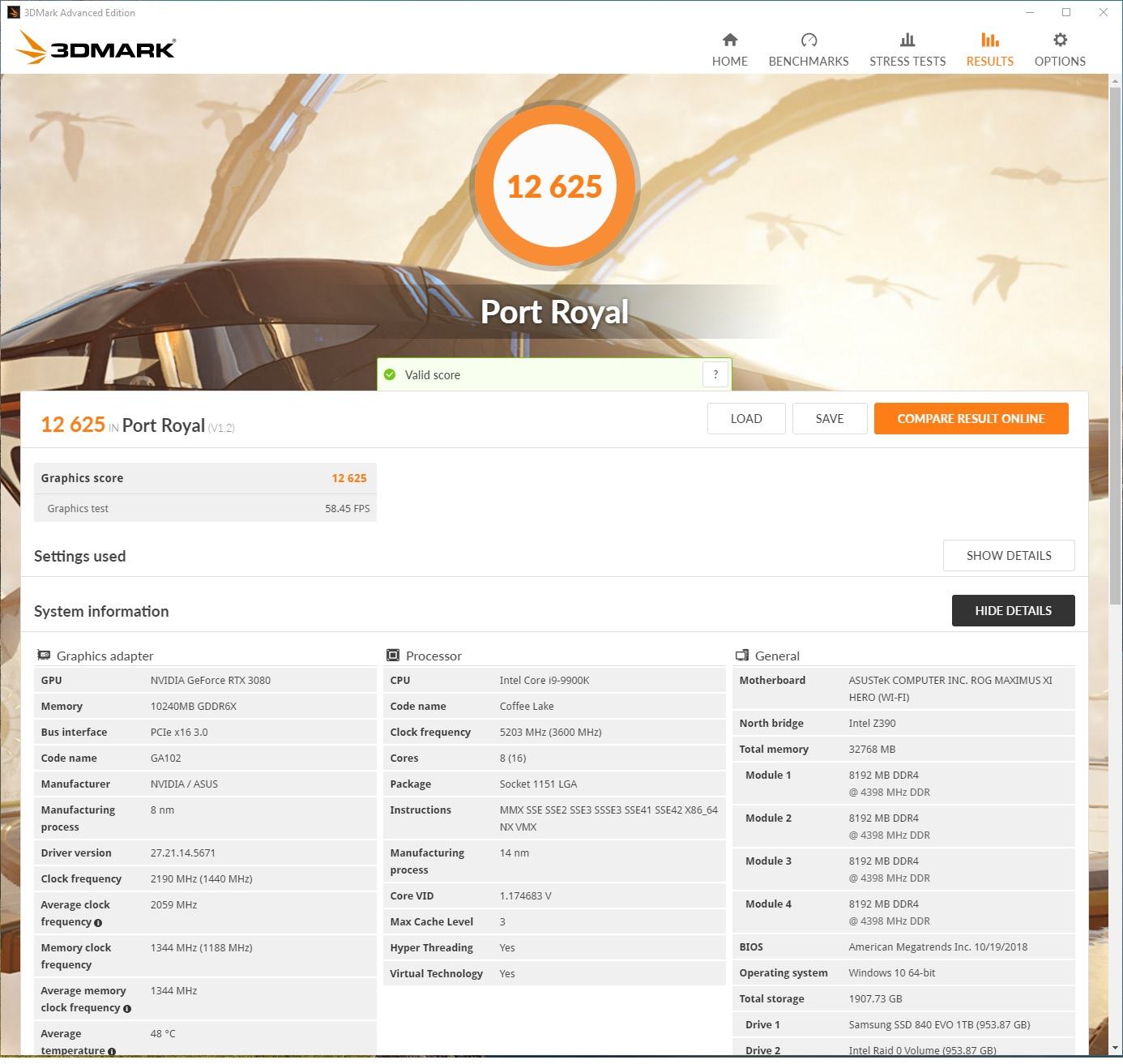This screenshot has width=1123, height=1064.
Task: Click info icon next to Average clock frequency
Action: (x=98, y=923)
